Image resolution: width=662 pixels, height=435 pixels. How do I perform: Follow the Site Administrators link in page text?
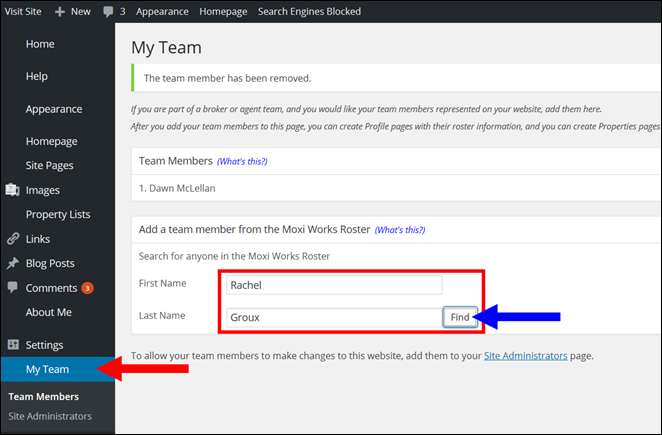coord(526,355)
